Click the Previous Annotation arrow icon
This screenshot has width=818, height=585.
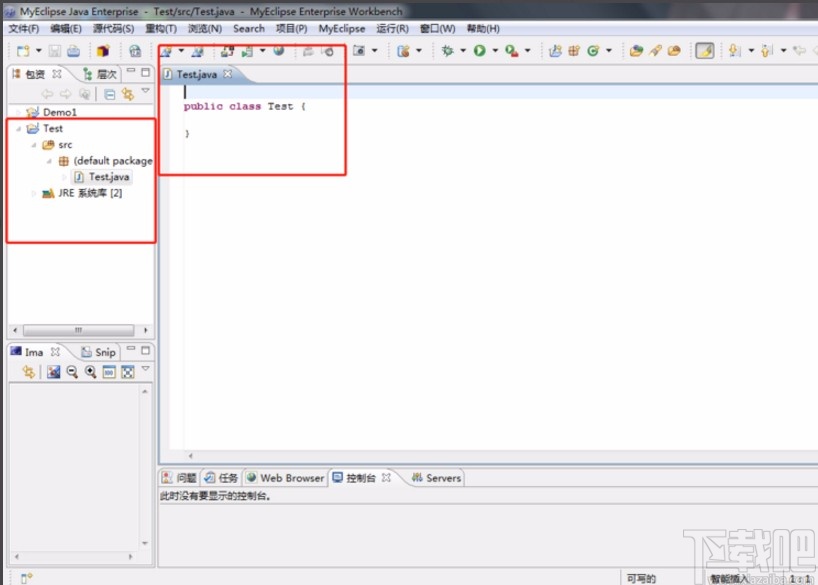click(767, 51)
